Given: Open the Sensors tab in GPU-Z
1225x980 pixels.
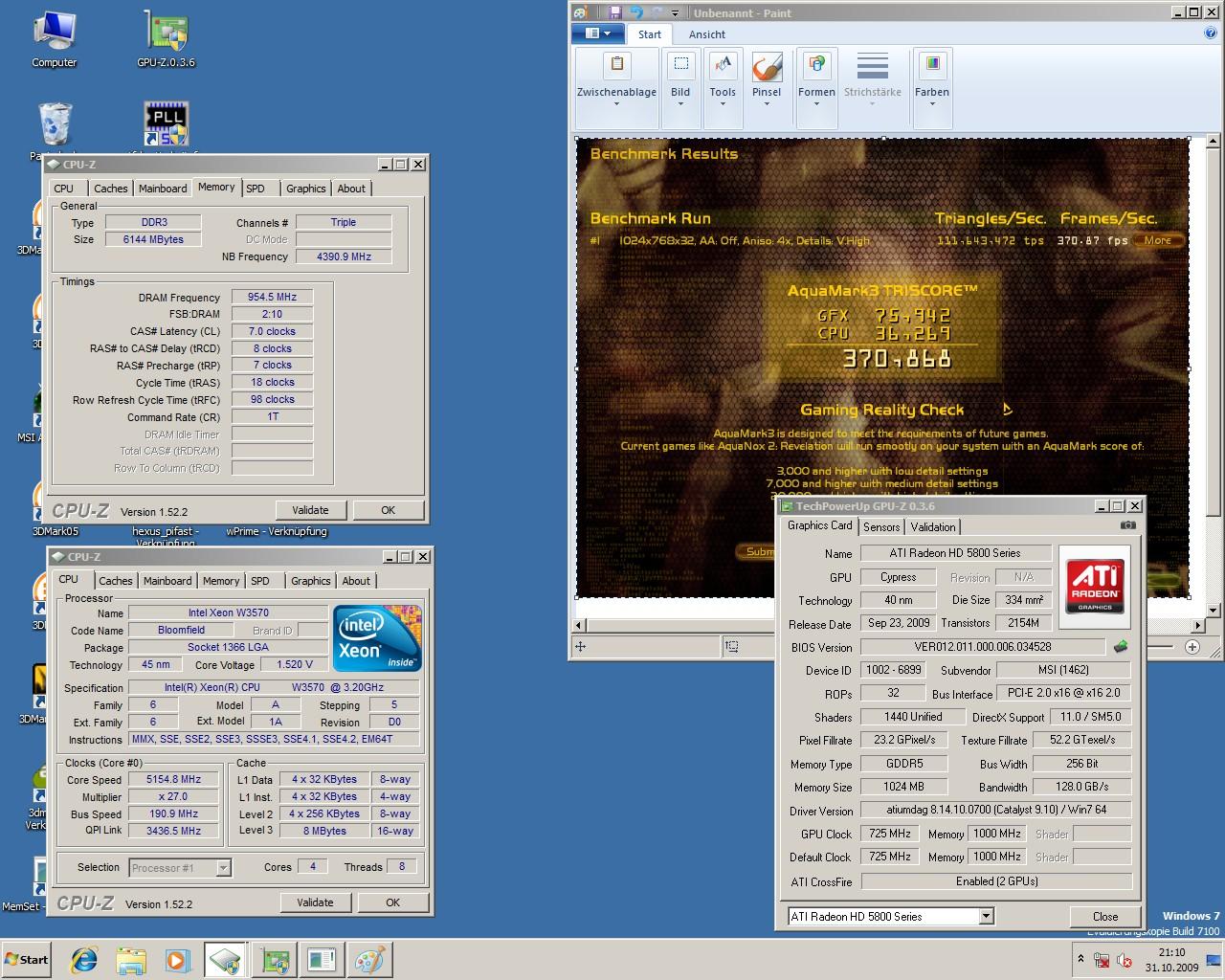Looking at the screenshot, I should click(x=881, y=527).
